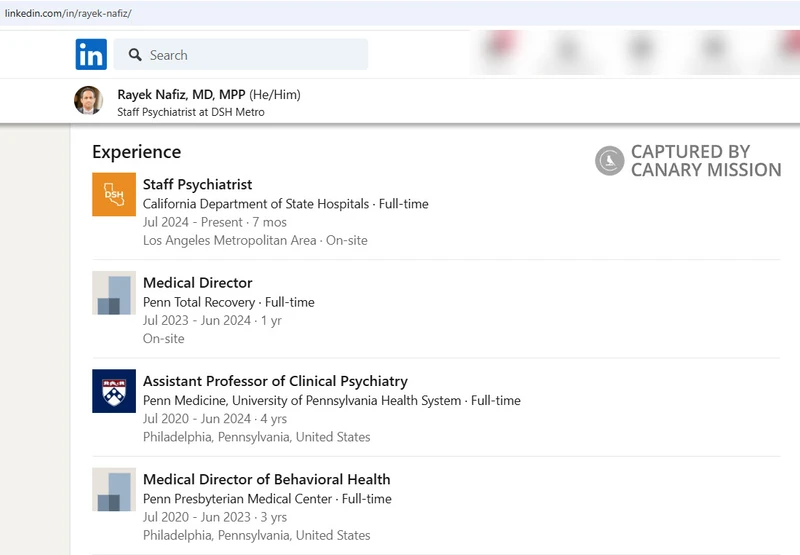The height and width of the screenshot is (555, 800).
Task: Click California Department of State Hospitals text
Action: (256, 204)
